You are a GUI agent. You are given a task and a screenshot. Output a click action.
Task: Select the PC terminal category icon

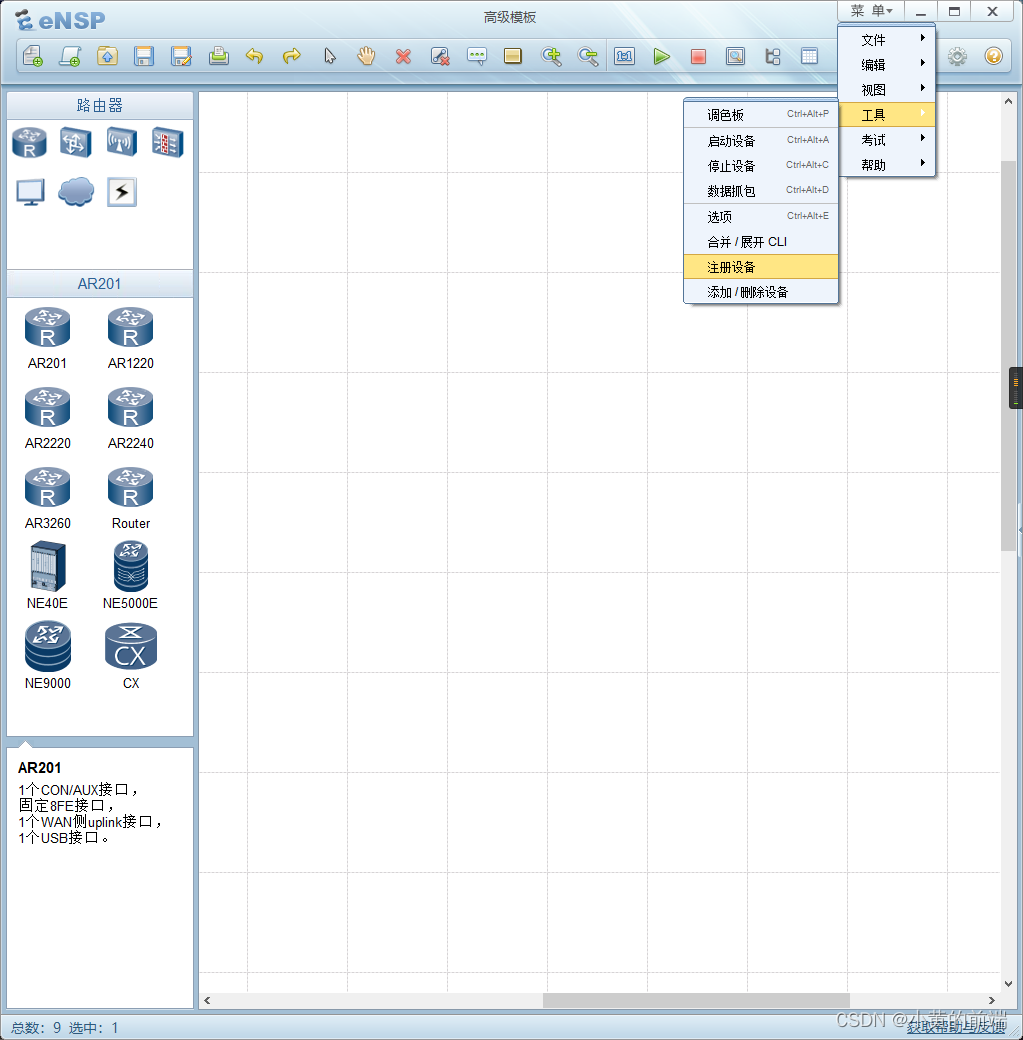(30, 192)
